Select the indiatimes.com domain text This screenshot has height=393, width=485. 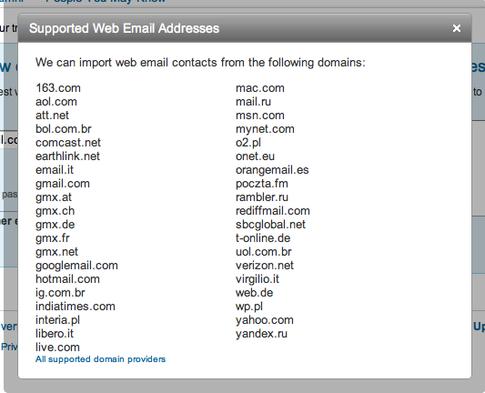(75, 306)
